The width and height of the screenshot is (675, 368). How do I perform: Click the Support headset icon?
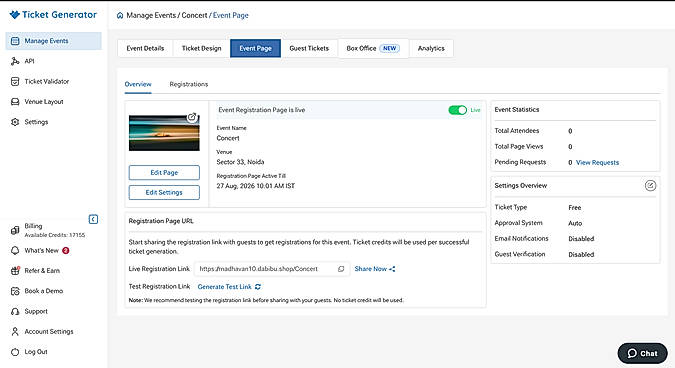15,311
